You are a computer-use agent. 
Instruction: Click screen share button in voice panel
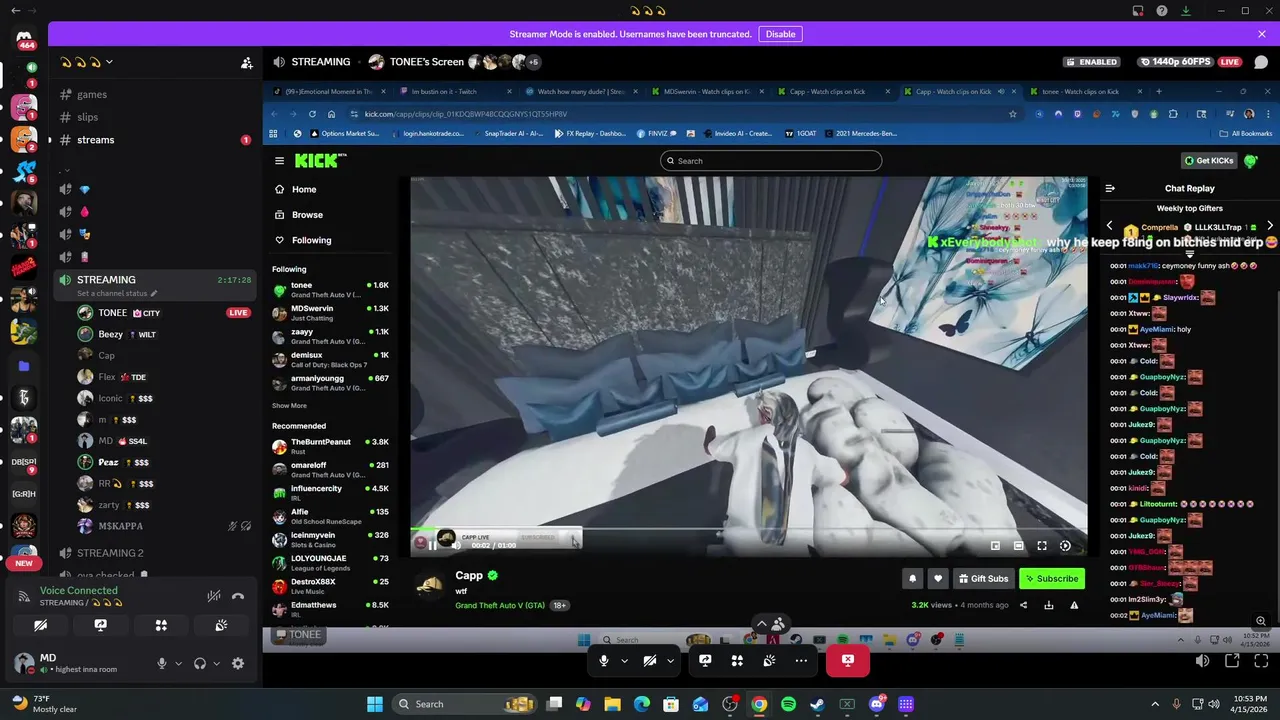[x=100, y=626]
